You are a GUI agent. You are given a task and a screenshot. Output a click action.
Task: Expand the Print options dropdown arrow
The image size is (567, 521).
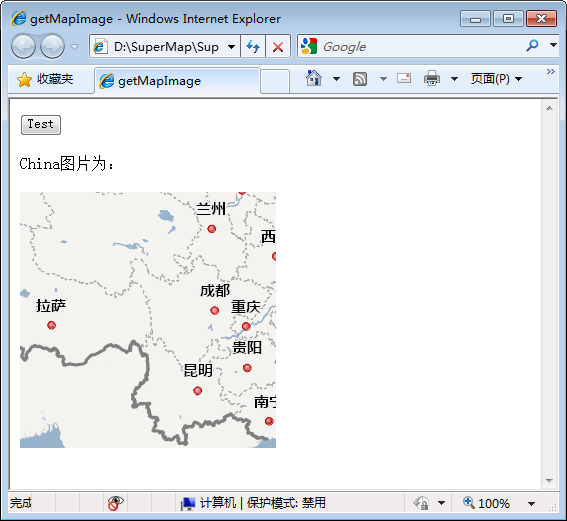pyautogui.click(x=455, y=79)
